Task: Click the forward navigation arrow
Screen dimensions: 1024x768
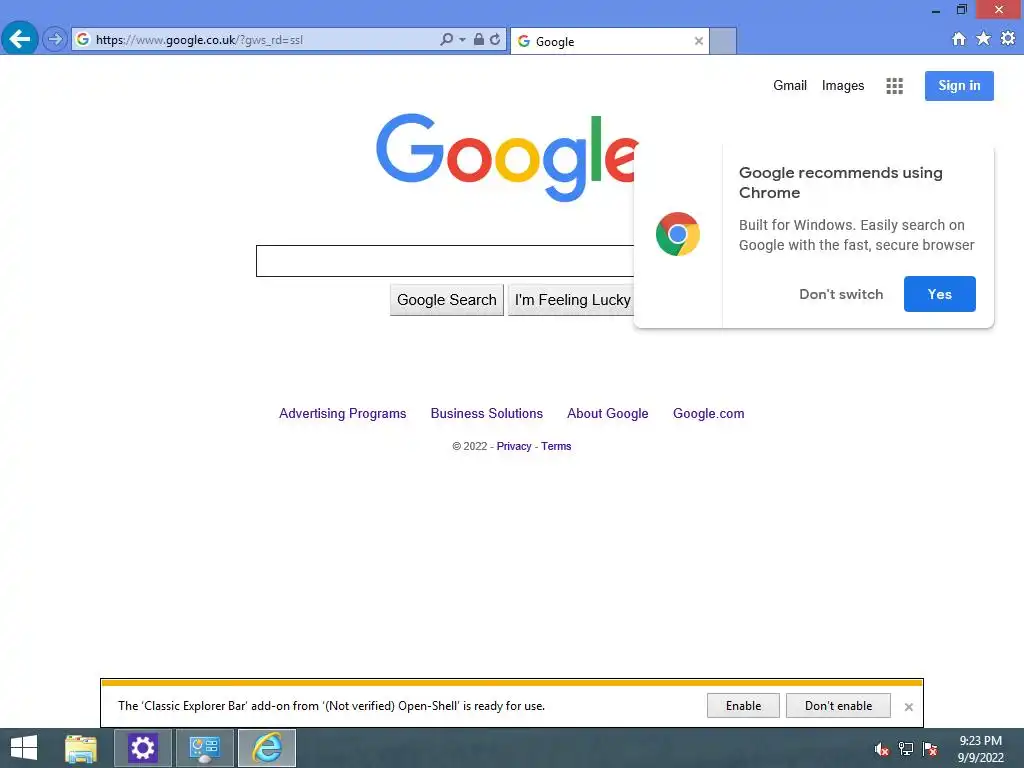Action: [x=55, y=39]
